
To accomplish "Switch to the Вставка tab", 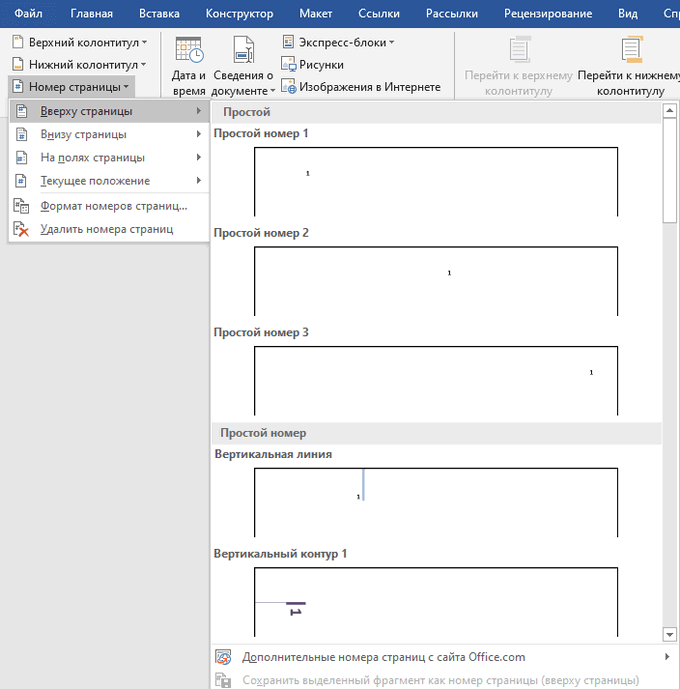I will pos(159,14).
